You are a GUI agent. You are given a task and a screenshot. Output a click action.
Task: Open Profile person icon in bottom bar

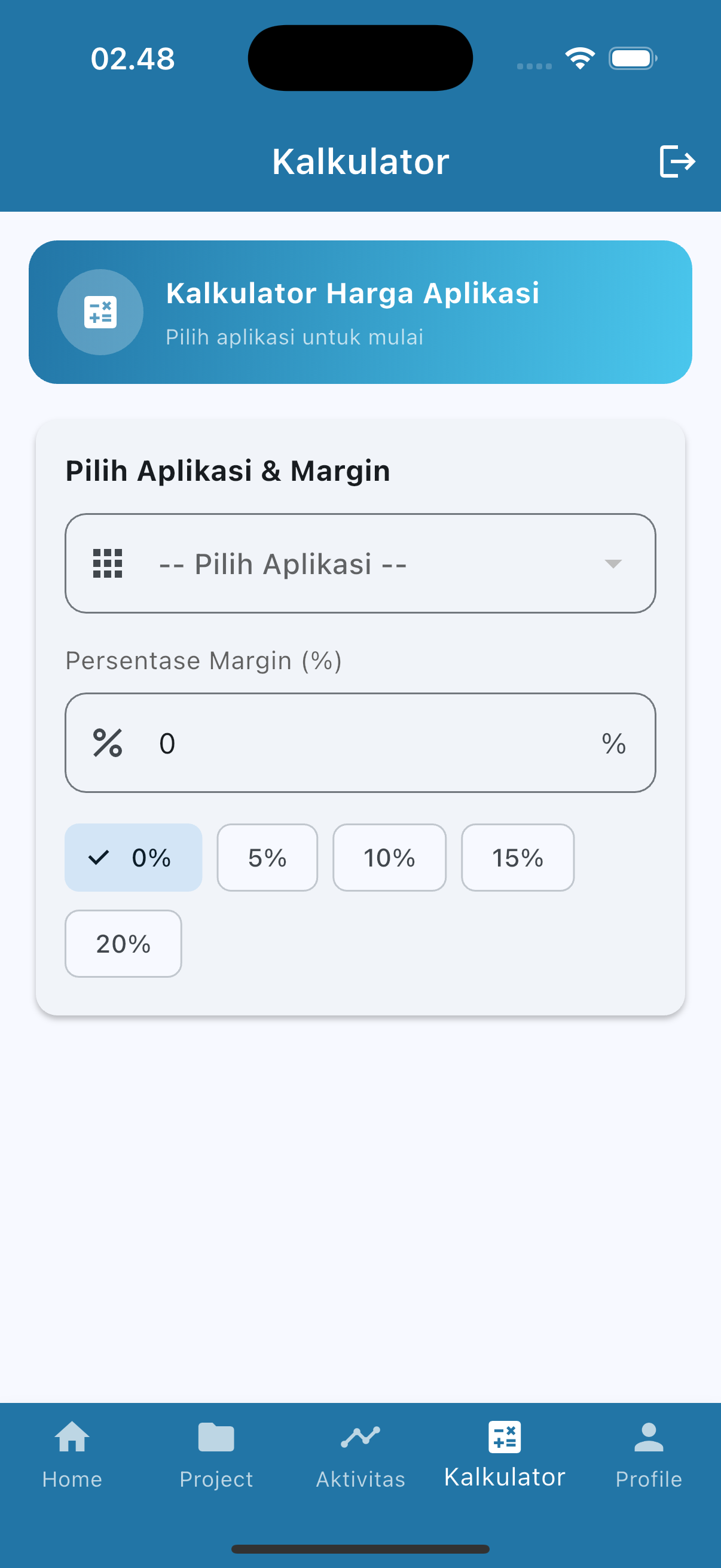tap(649, 1437)
